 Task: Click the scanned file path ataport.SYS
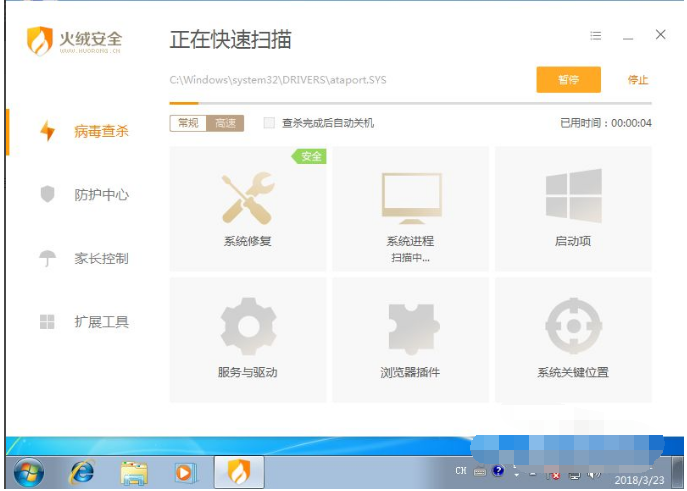278,80
